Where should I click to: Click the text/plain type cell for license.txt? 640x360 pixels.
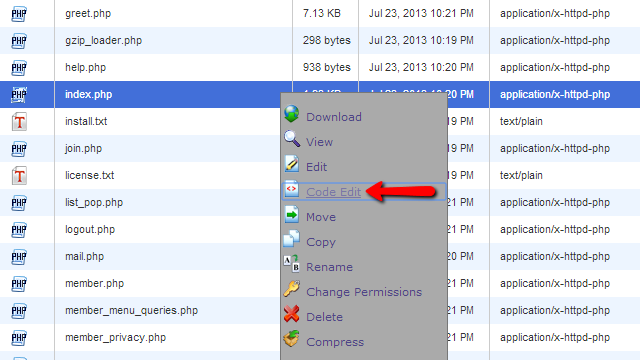(521, 175)
